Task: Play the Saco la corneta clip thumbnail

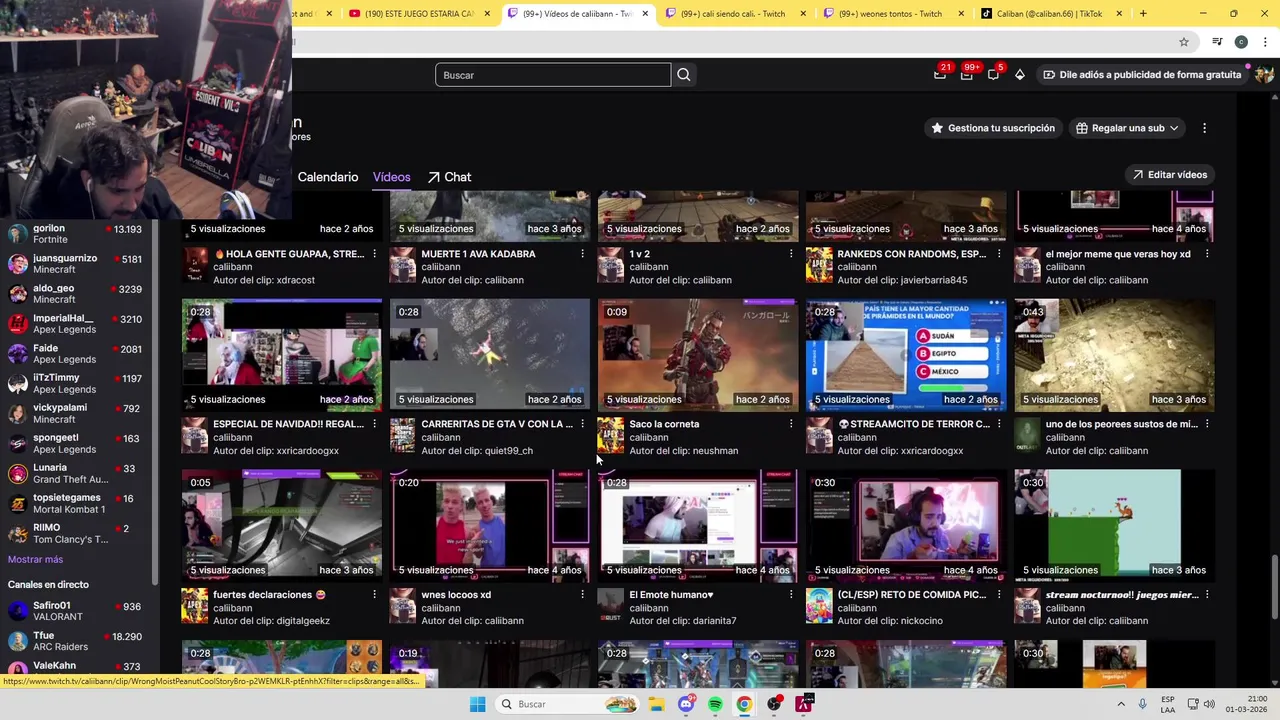Action: (x=698, y=354)
